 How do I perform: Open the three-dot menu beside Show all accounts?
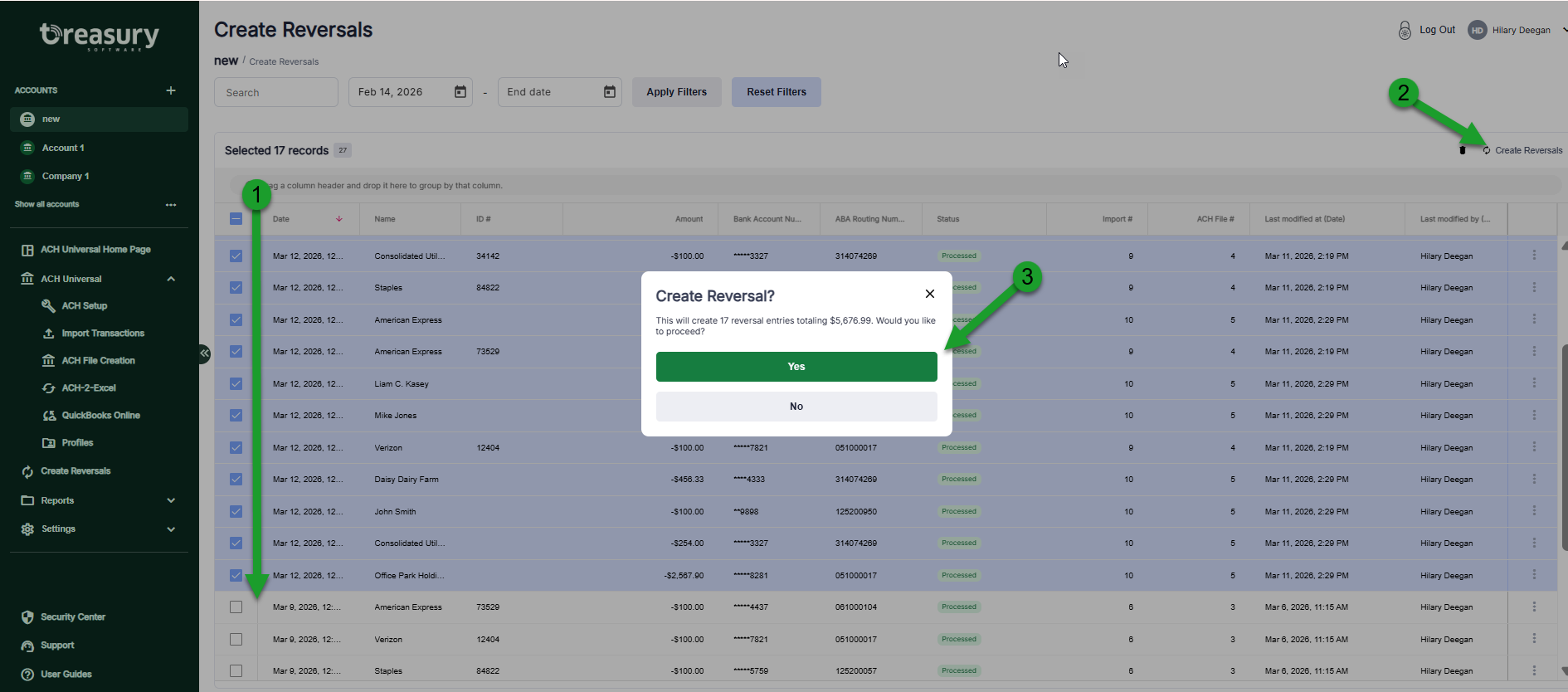tap(171, 205)
